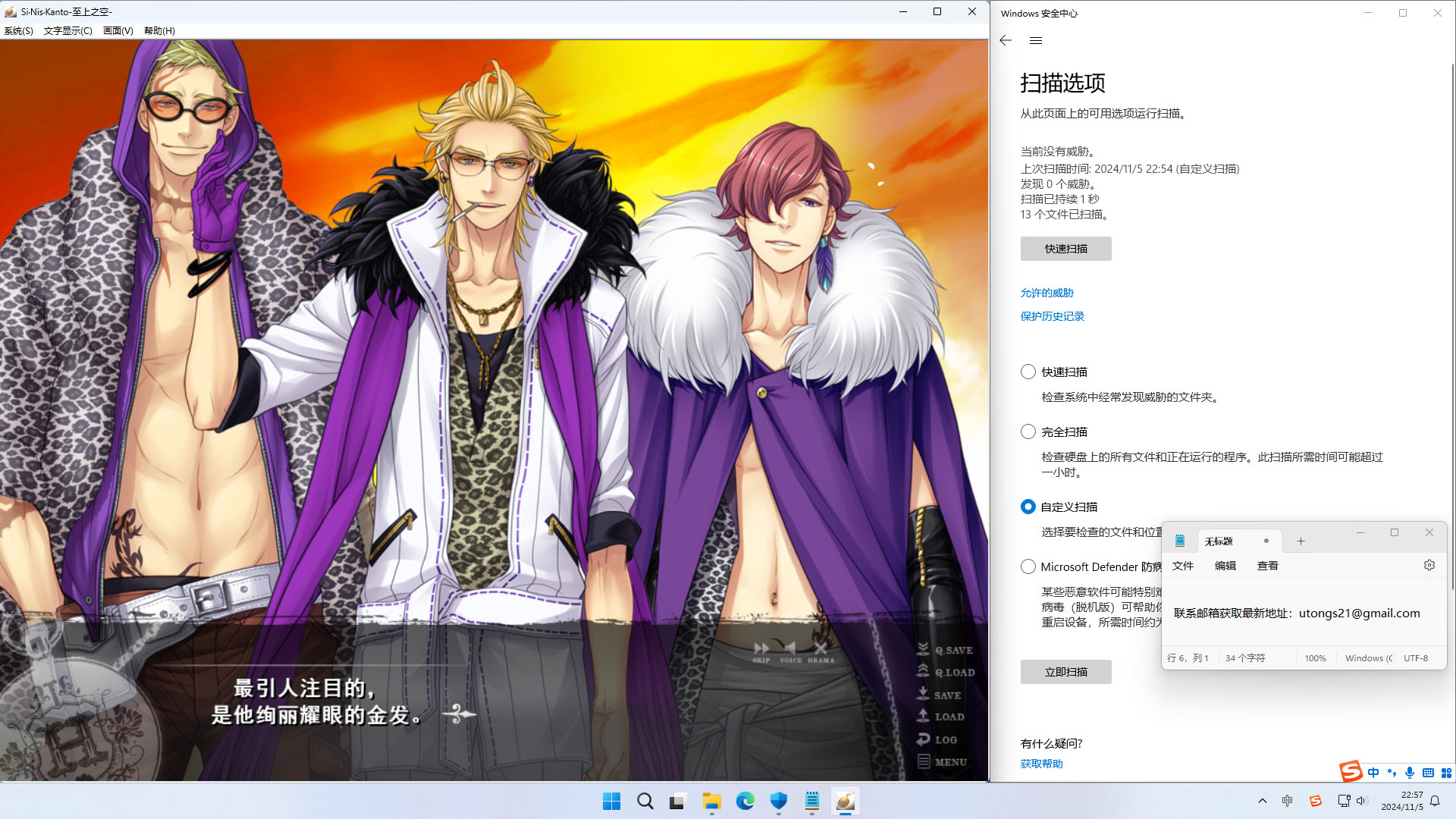Open the 文字显示(C) menu

click(x=67, y=31)
